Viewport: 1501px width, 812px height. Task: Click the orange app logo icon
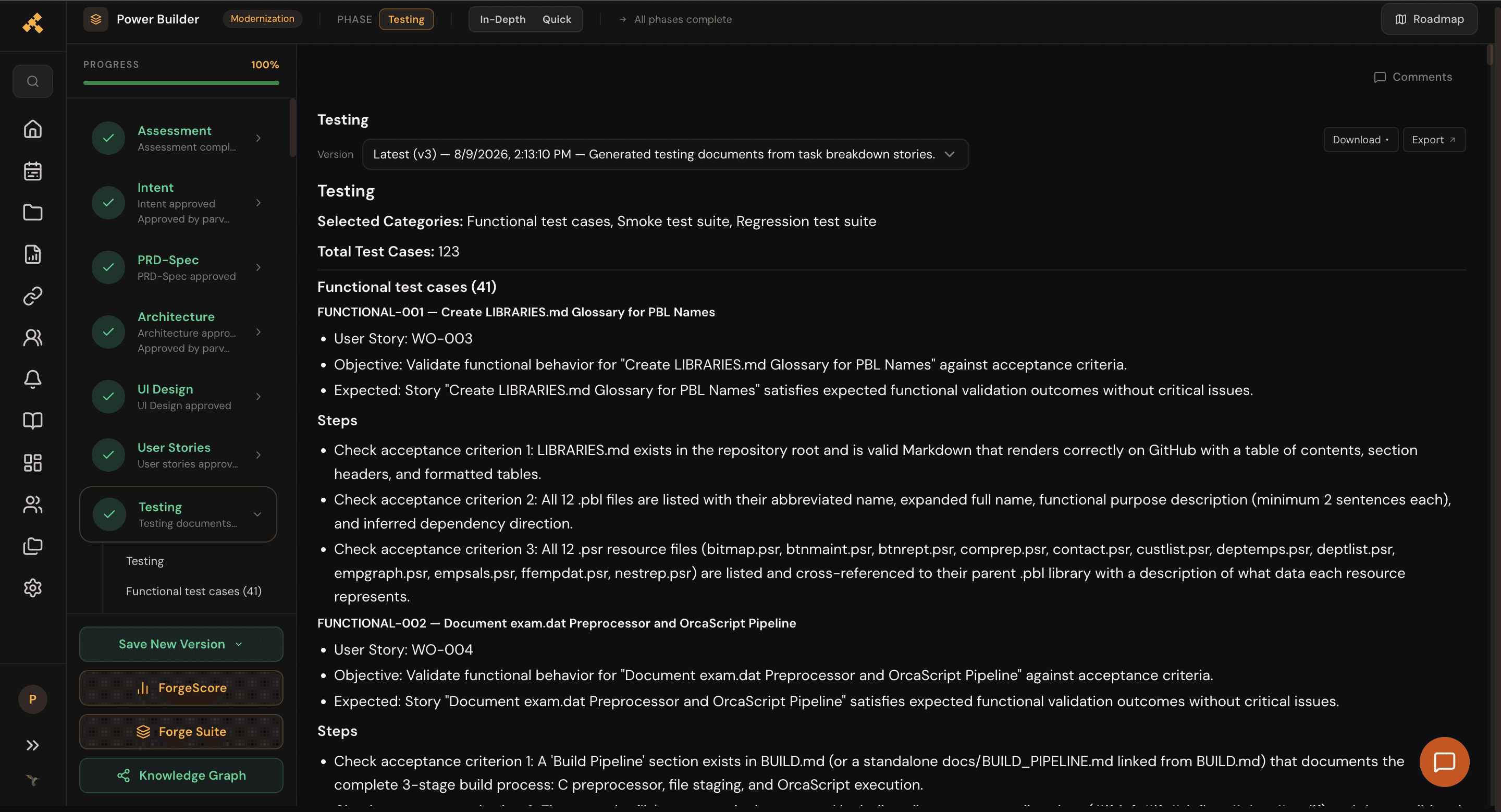point(33,23)
